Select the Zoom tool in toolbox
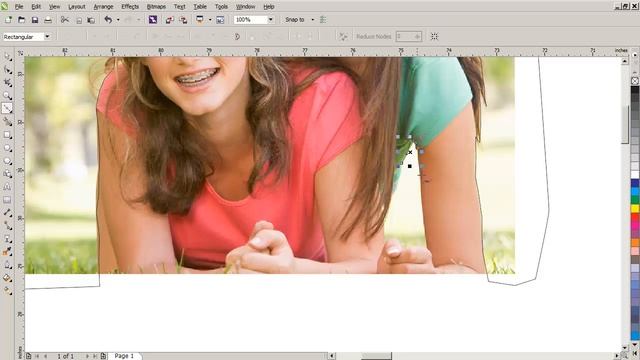Screen dimensions: 640x360 point(7,96)
